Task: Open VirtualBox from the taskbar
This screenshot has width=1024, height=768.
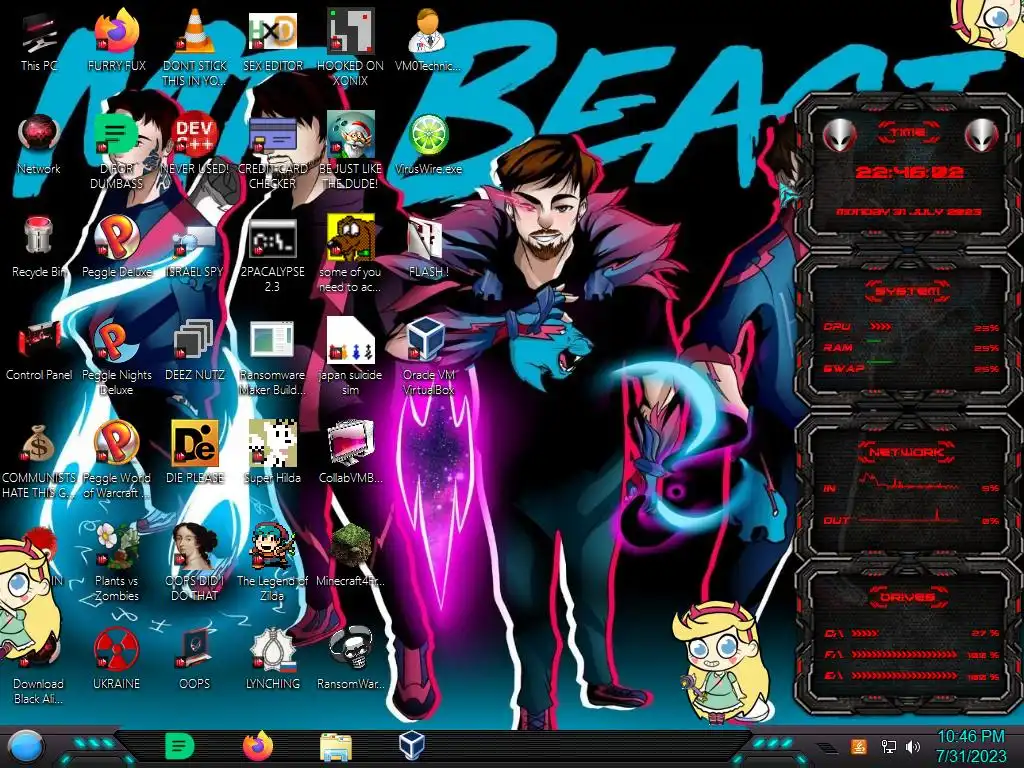Action: [412, 746]
